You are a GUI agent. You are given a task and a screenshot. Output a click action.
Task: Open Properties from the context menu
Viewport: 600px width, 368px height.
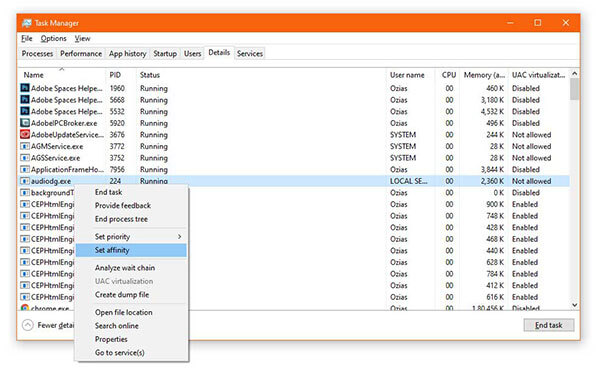click(131, 339)
